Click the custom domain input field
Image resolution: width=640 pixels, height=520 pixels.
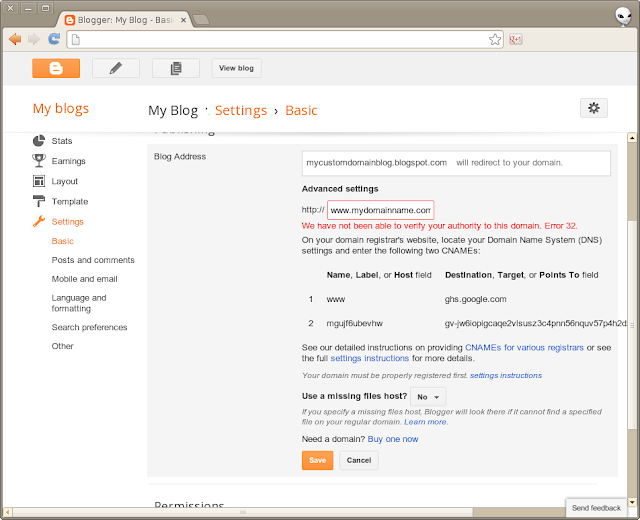[380, 210]
